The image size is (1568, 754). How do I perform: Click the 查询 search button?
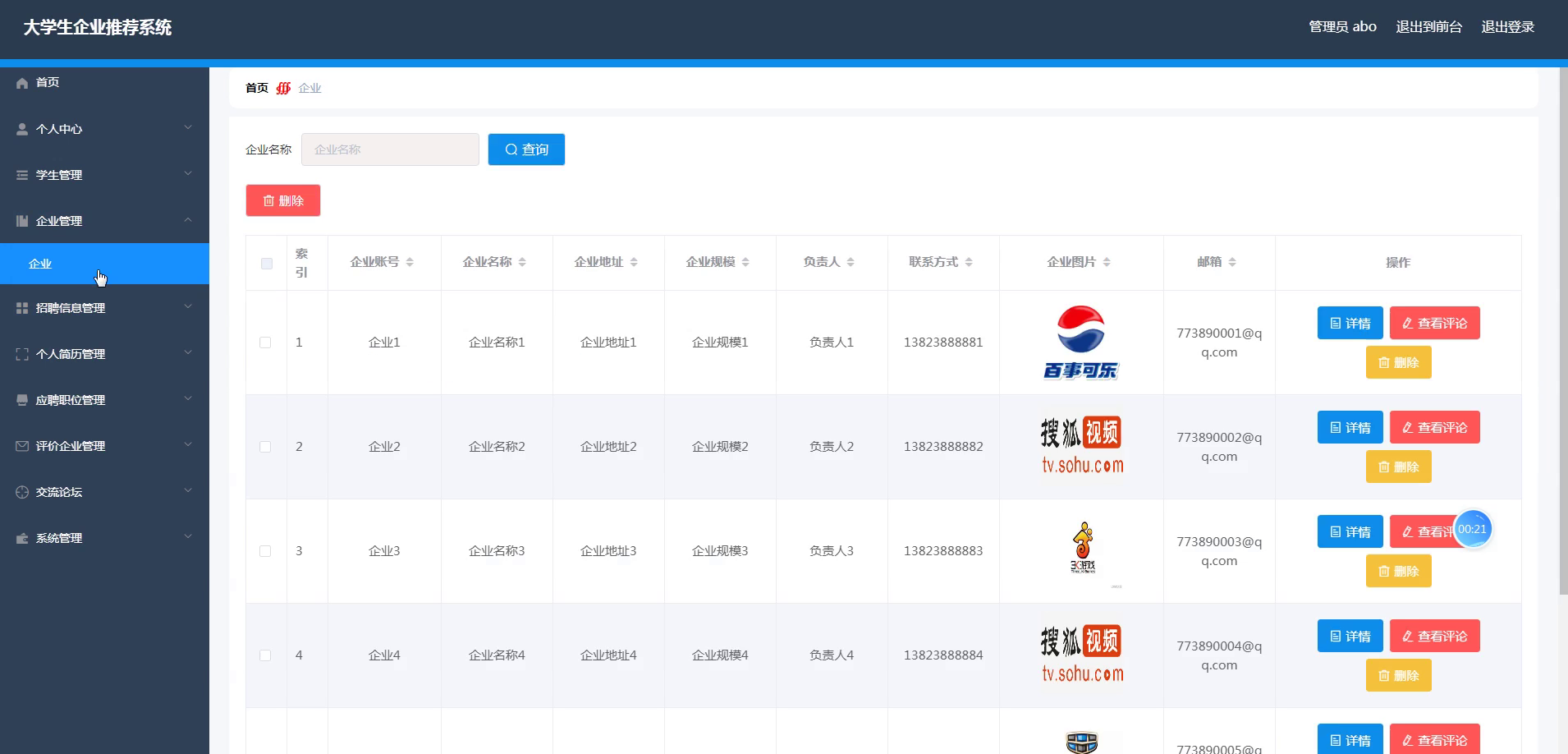[526, 149]
